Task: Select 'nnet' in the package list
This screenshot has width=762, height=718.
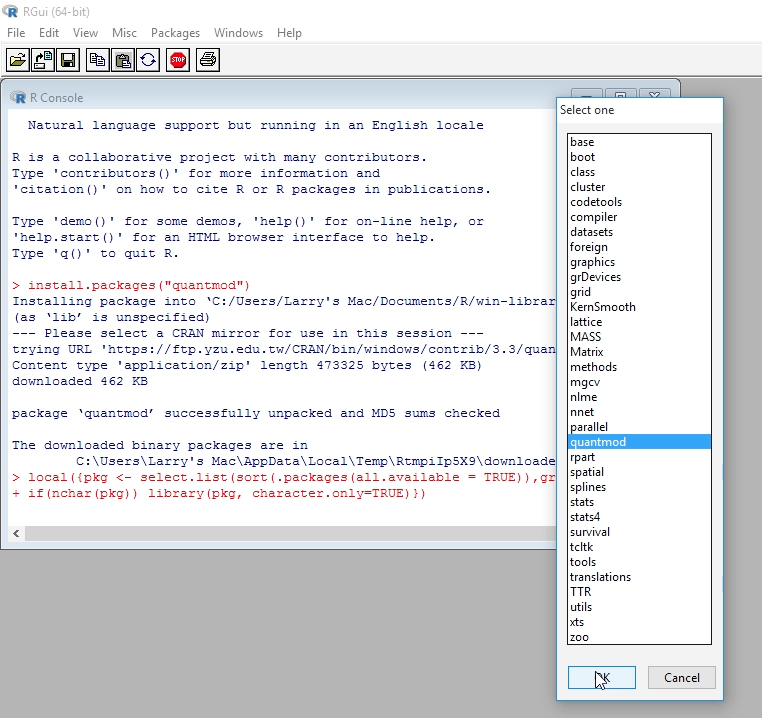Action: click(639, 412)
